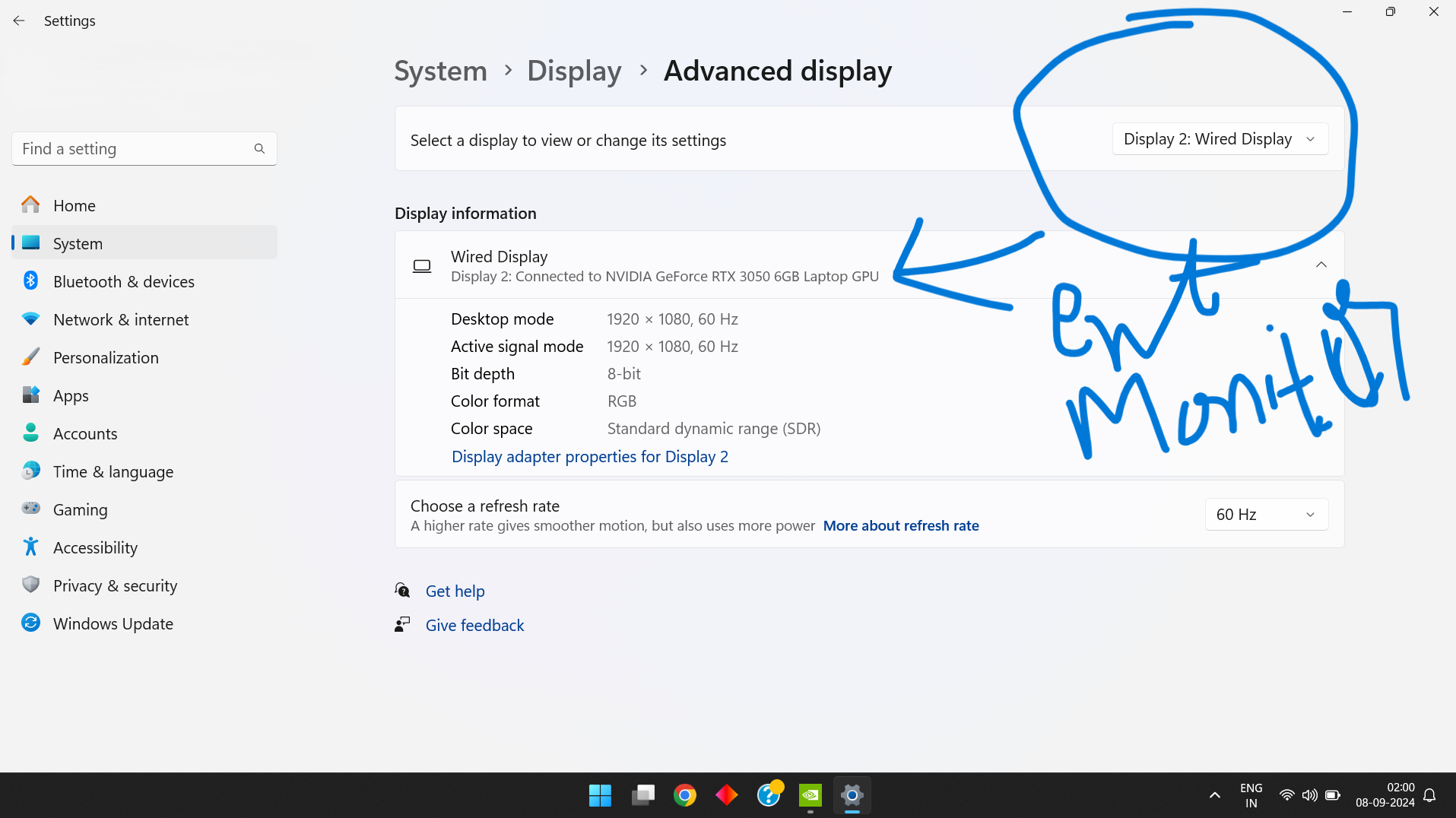Click the Find a setting search box
The width and height of the screenshot is (1456, 818).
pyautogui.click(x=144, y=149)
